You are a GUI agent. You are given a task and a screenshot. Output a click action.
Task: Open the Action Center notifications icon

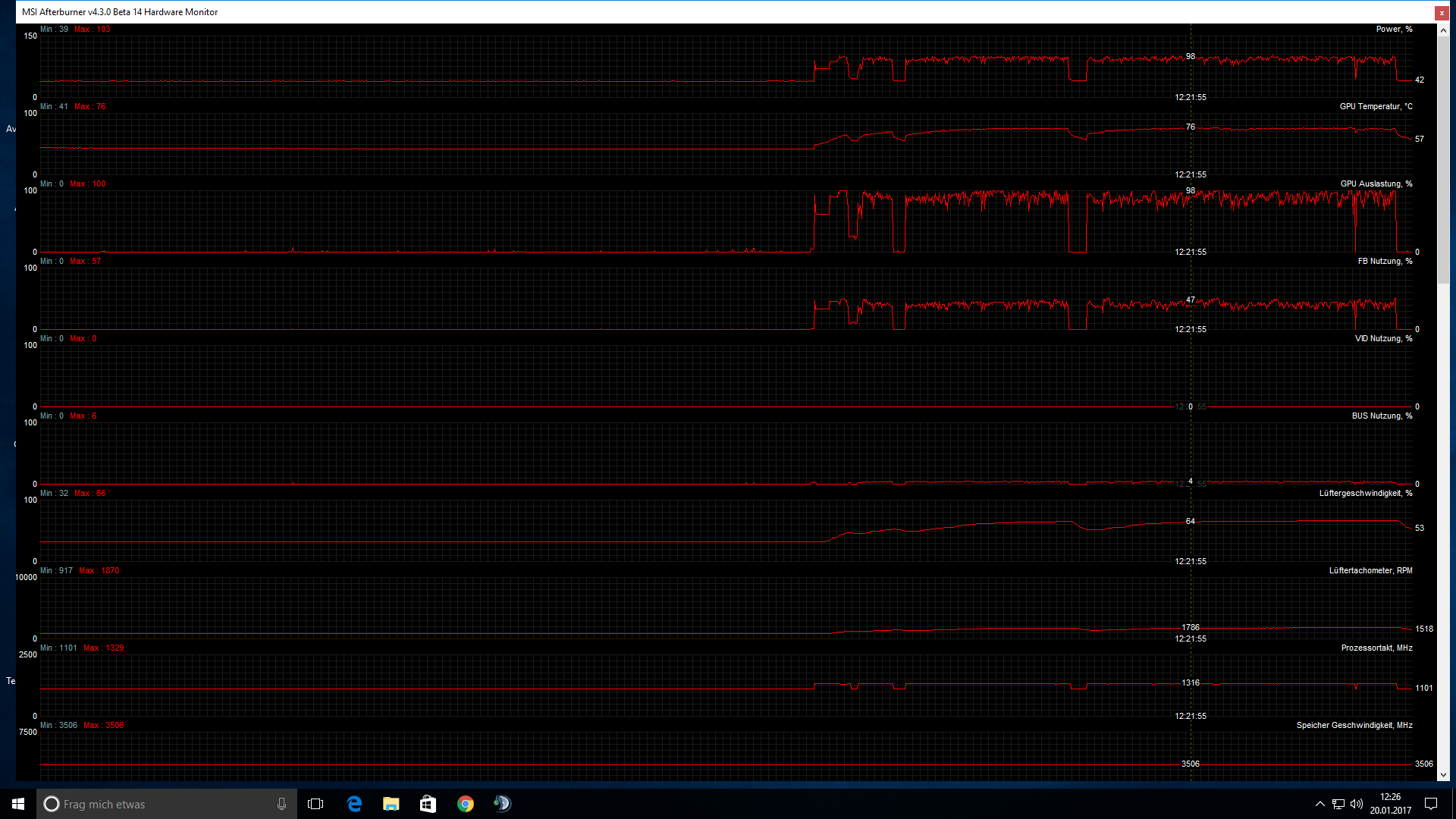tap(1431, 804)
